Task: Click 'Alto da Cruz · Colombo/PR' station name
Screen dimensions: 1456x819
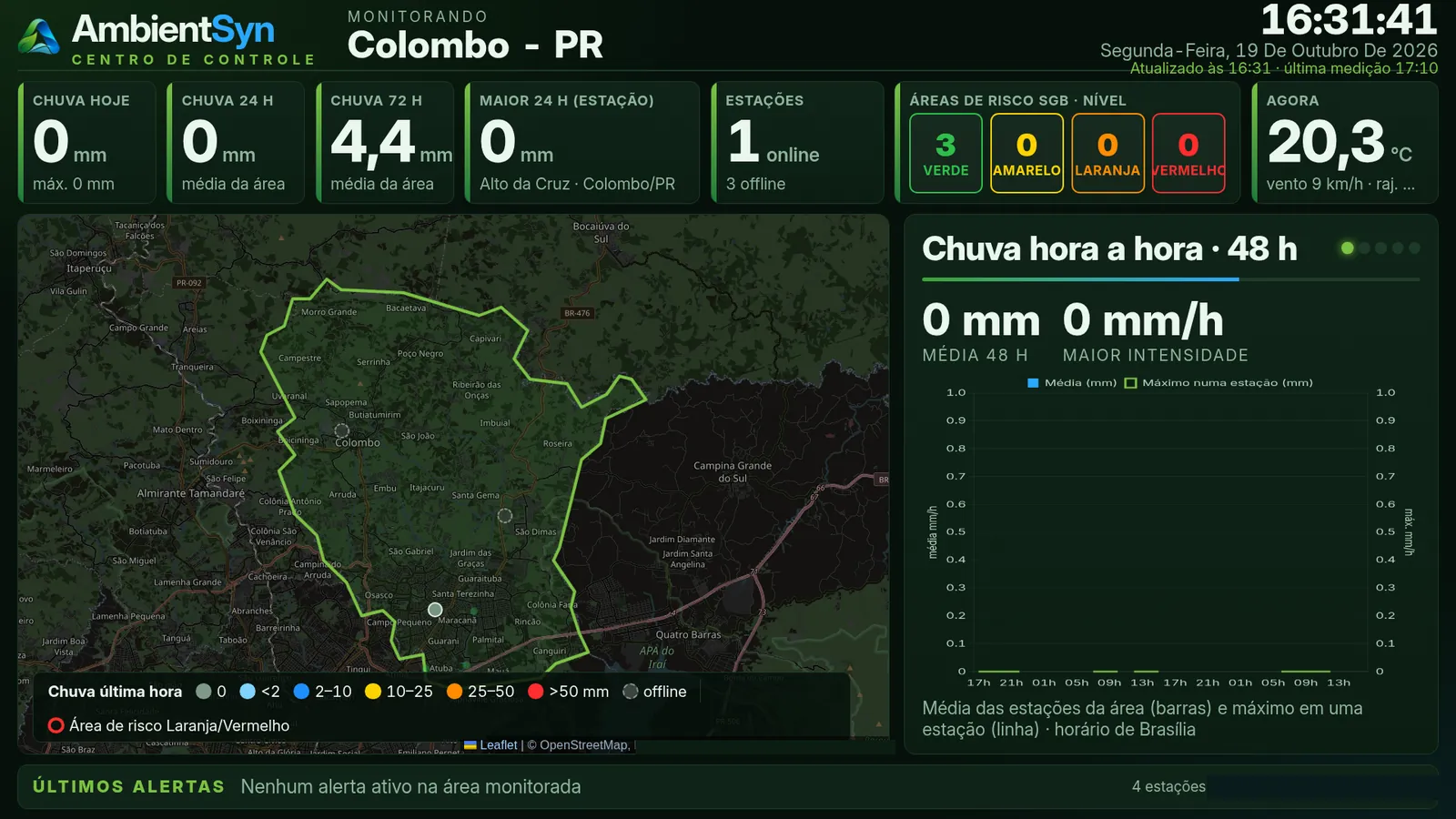Action: point(578,184)
